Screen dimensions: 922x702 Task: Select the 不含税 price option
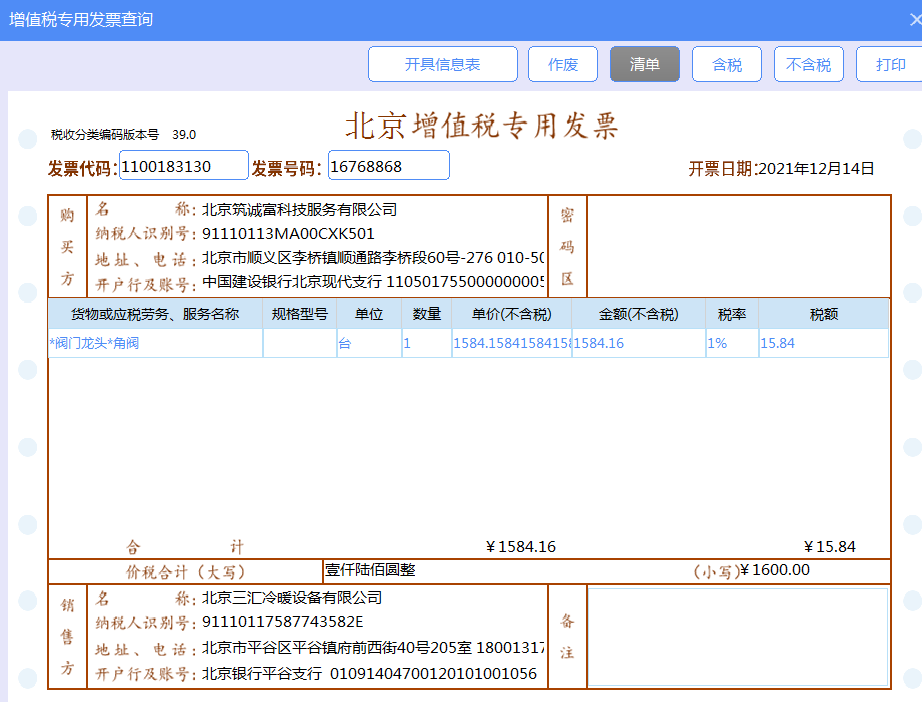(x=808, y=65)
